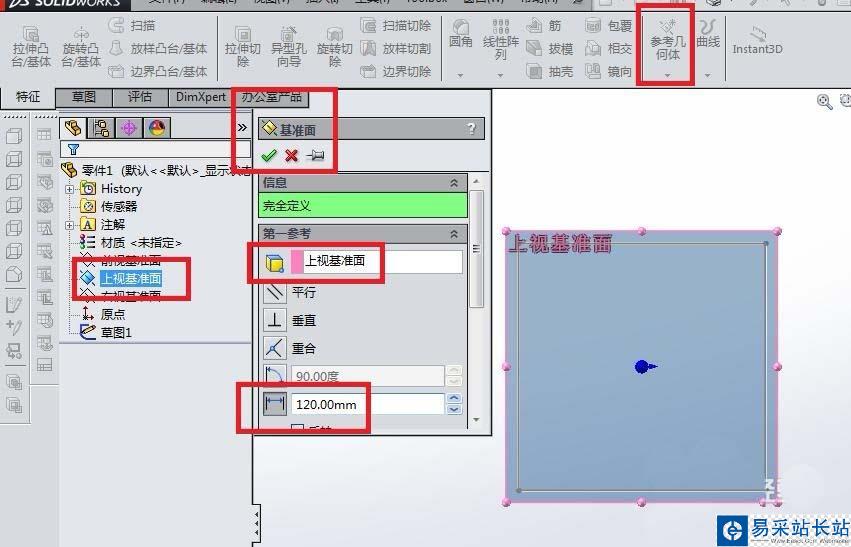
Task: Toggle the 重合 coincident constraint button
Action: tap(275, 348)
